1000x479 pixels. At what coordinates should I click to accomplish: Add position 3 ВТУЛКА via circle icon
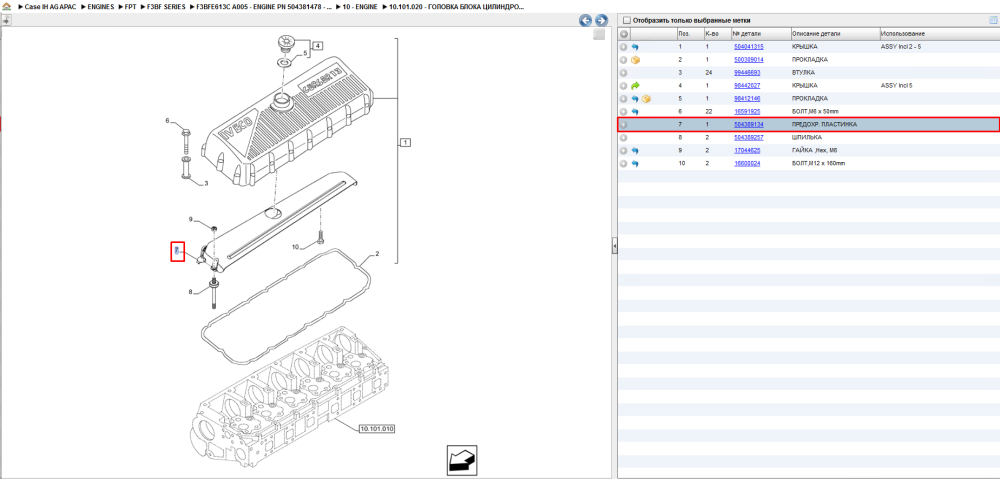pos(624,73)
